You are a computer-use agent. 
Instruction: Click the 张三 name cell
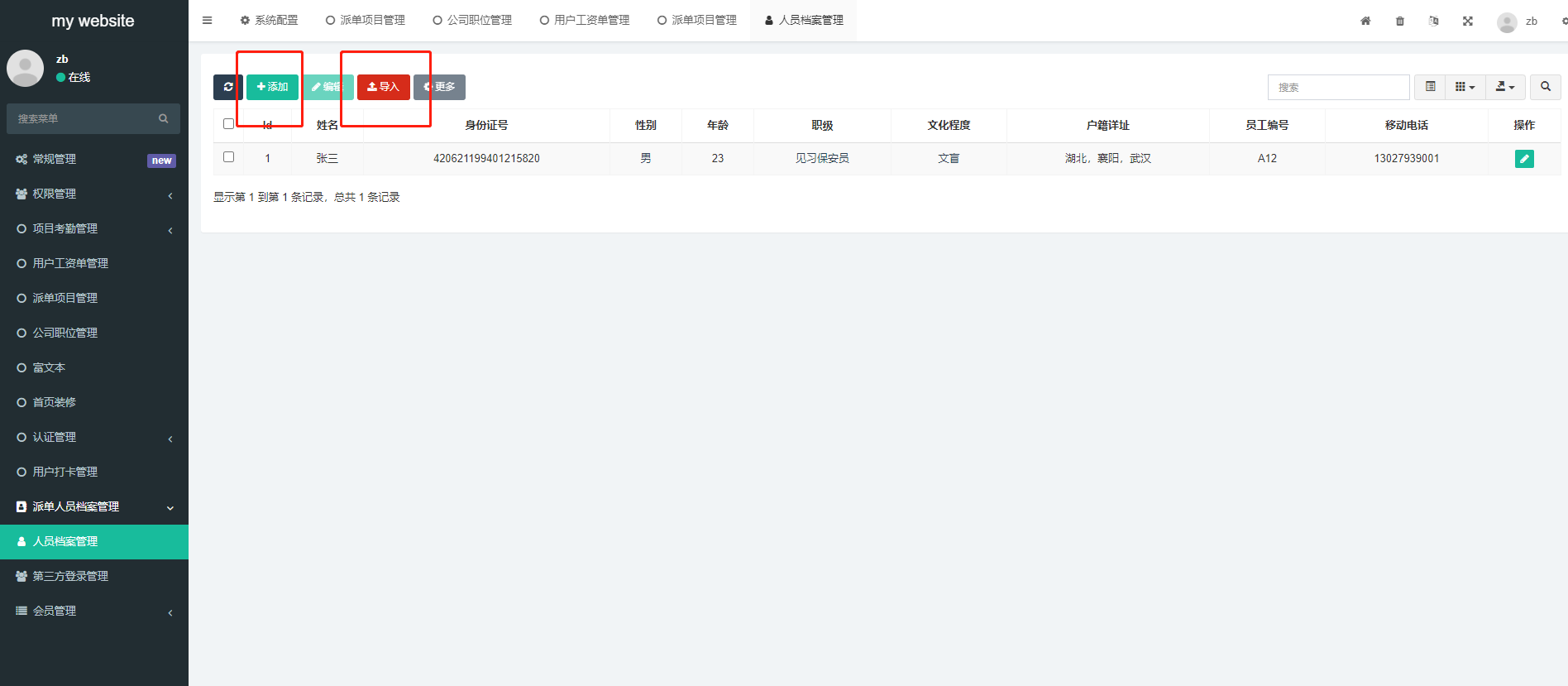click(x=327, y=158)
